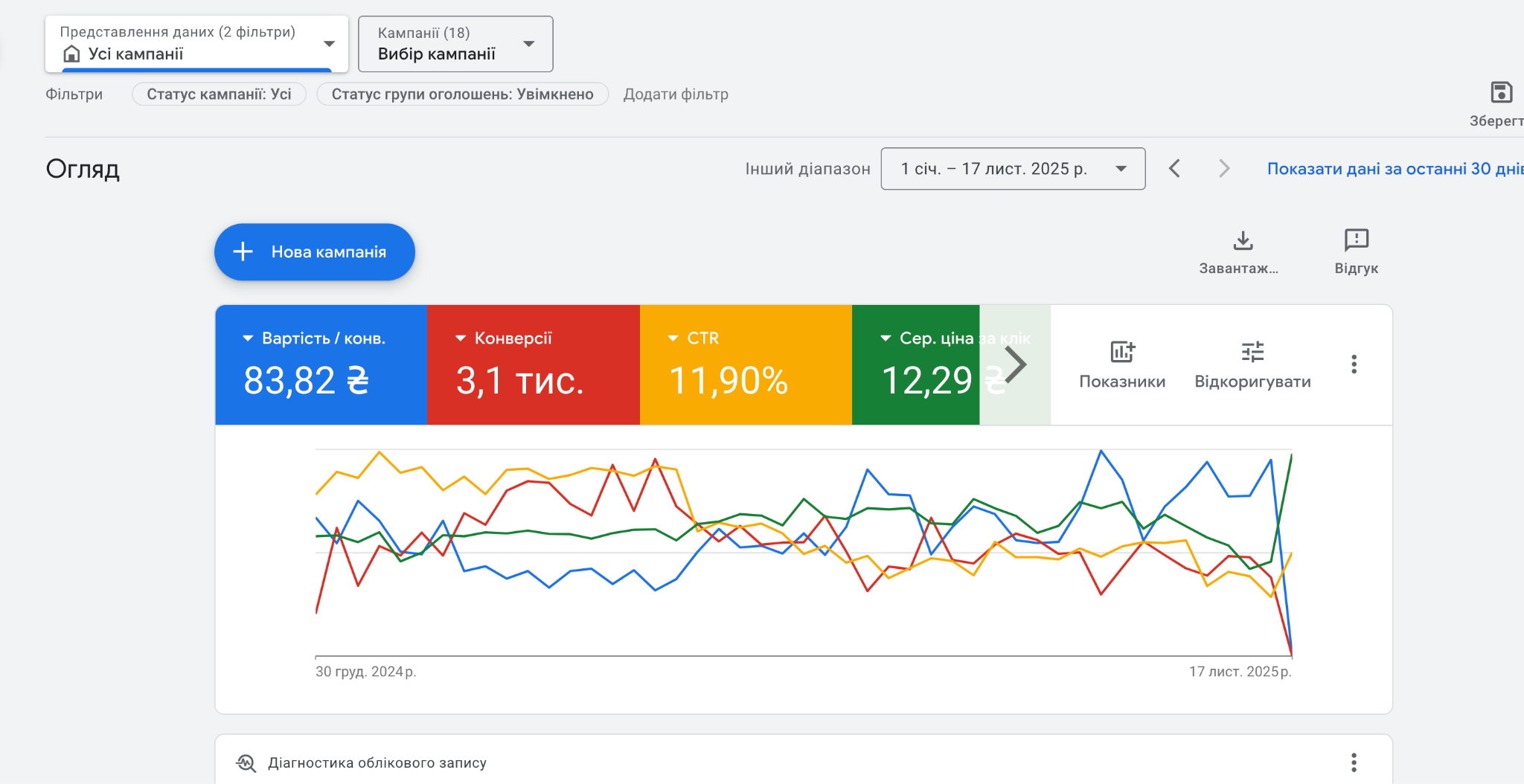Change the Вартість / конв. blue metric tile
The width and height of the screenshot is (1524, 784).
point(321,364)
